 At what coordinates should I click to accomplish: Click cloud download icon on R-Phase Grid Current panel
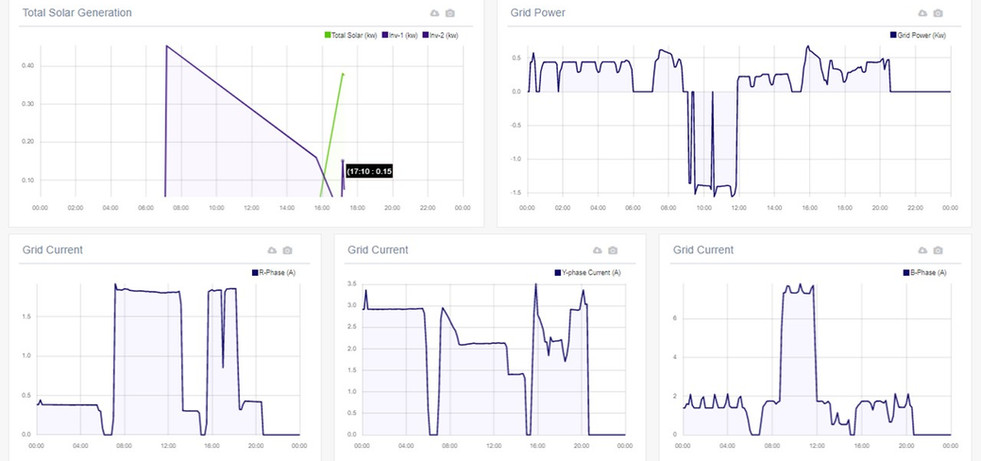coord(272,250)
